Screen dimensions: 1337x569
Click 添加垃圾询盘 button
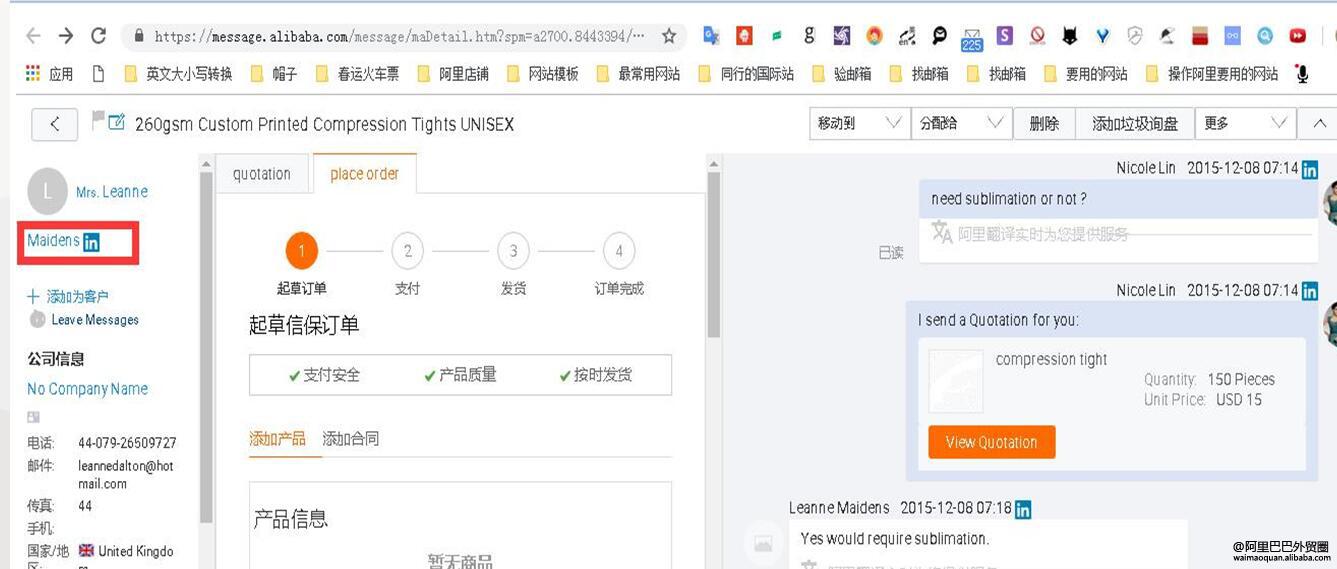point(1135,123)
